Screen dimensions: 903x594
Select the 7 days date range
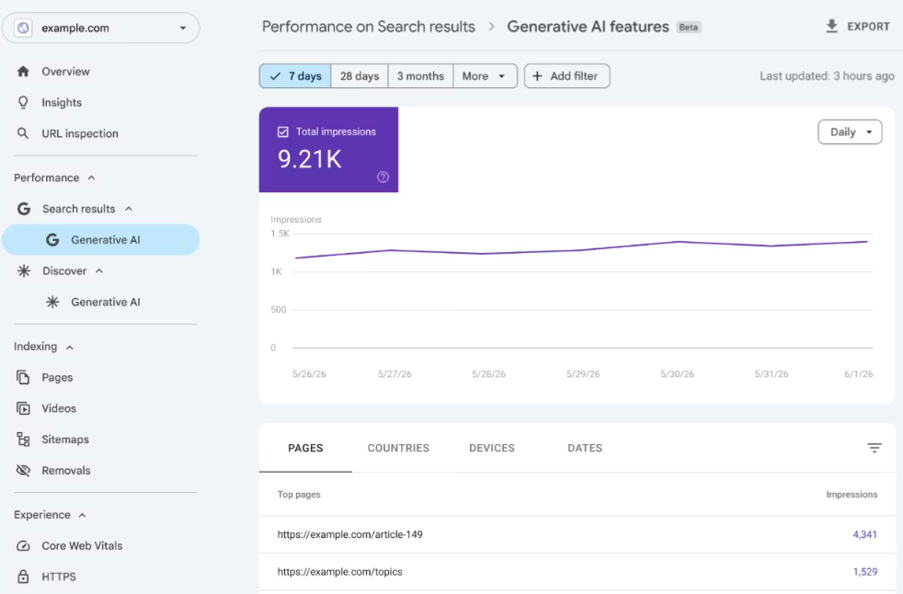pyautogui.click(x=295, y=76)
